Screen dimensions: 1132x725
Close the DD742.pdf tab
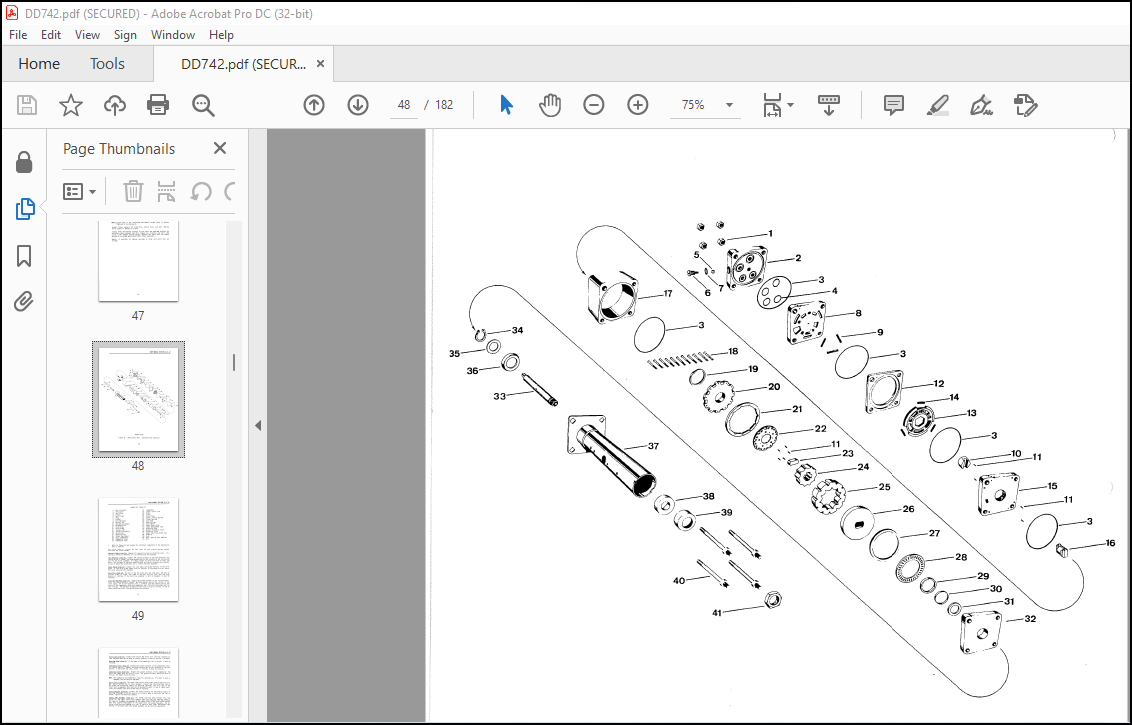click(320, 64)
